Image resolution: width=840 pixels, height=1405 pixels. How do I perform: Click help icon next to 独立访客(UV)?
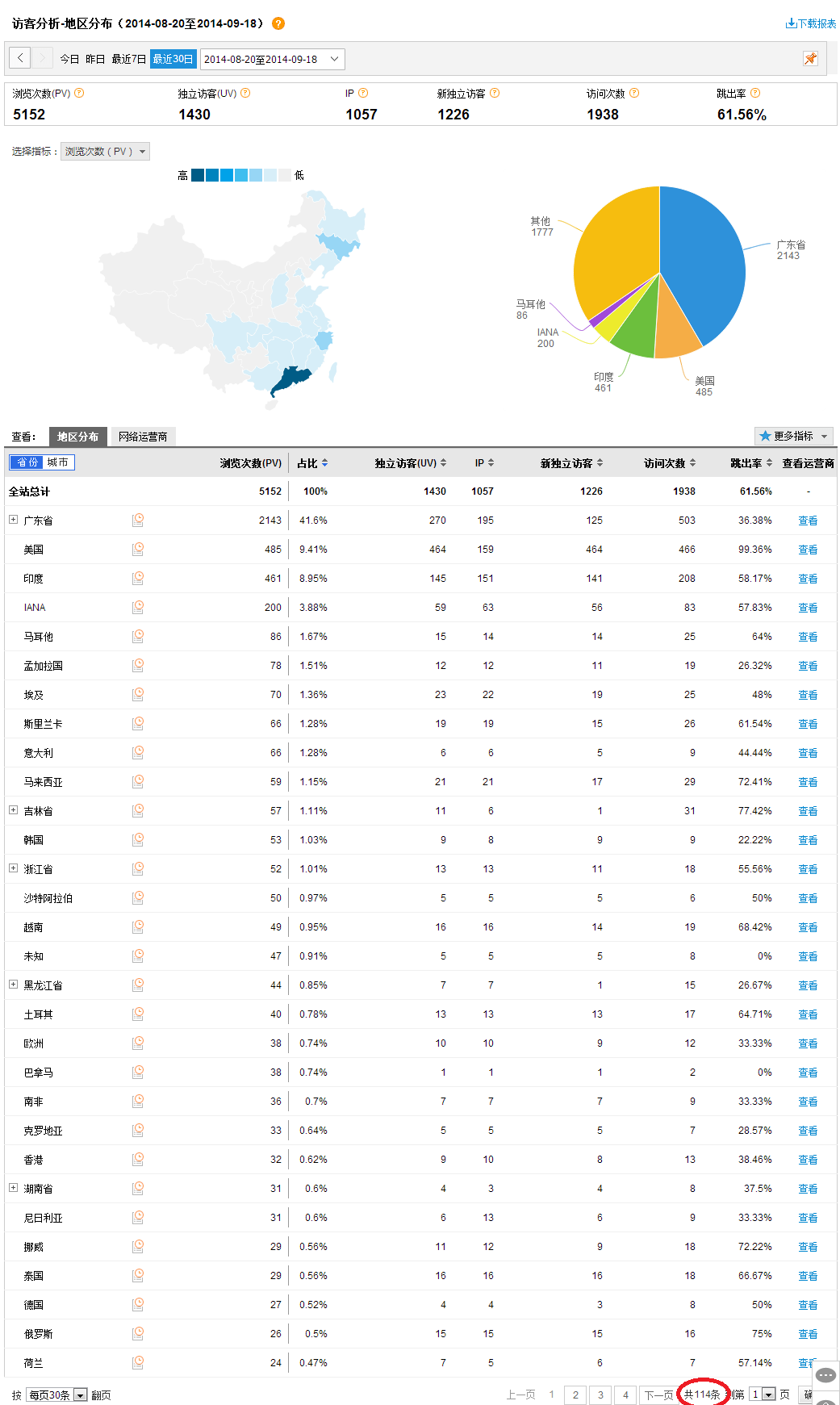pyautogui.click(x=245, y=94)
